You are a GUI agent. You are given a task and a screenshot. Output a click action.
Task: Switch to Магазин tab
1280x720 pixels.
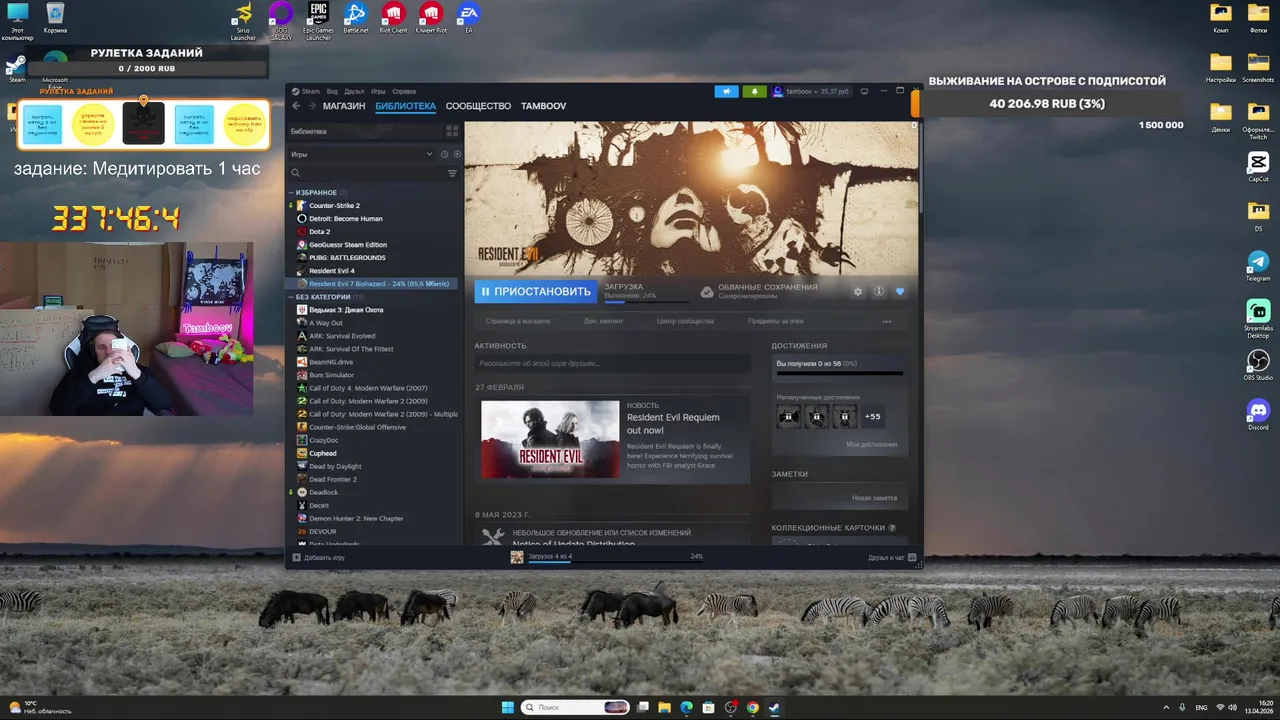tap(344, 106)
